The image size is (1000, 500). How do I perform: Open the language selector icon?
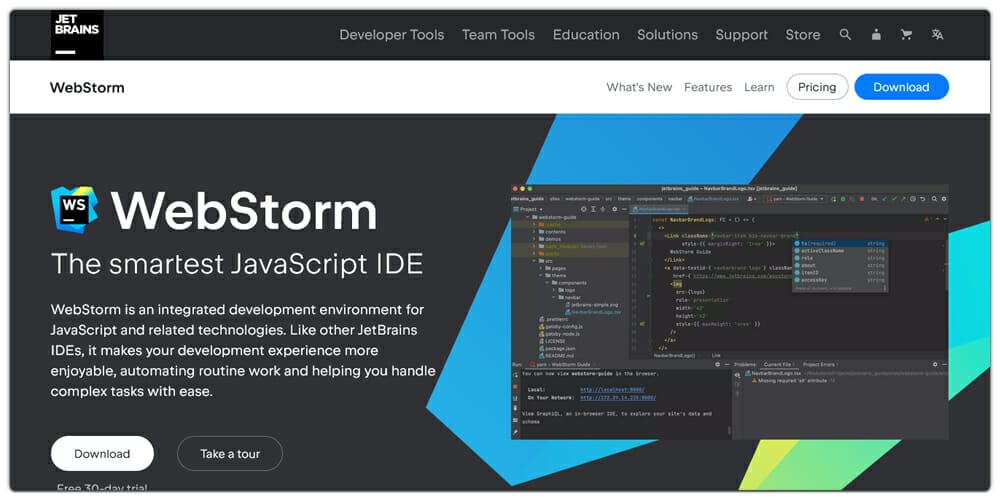tap(937, 34)
